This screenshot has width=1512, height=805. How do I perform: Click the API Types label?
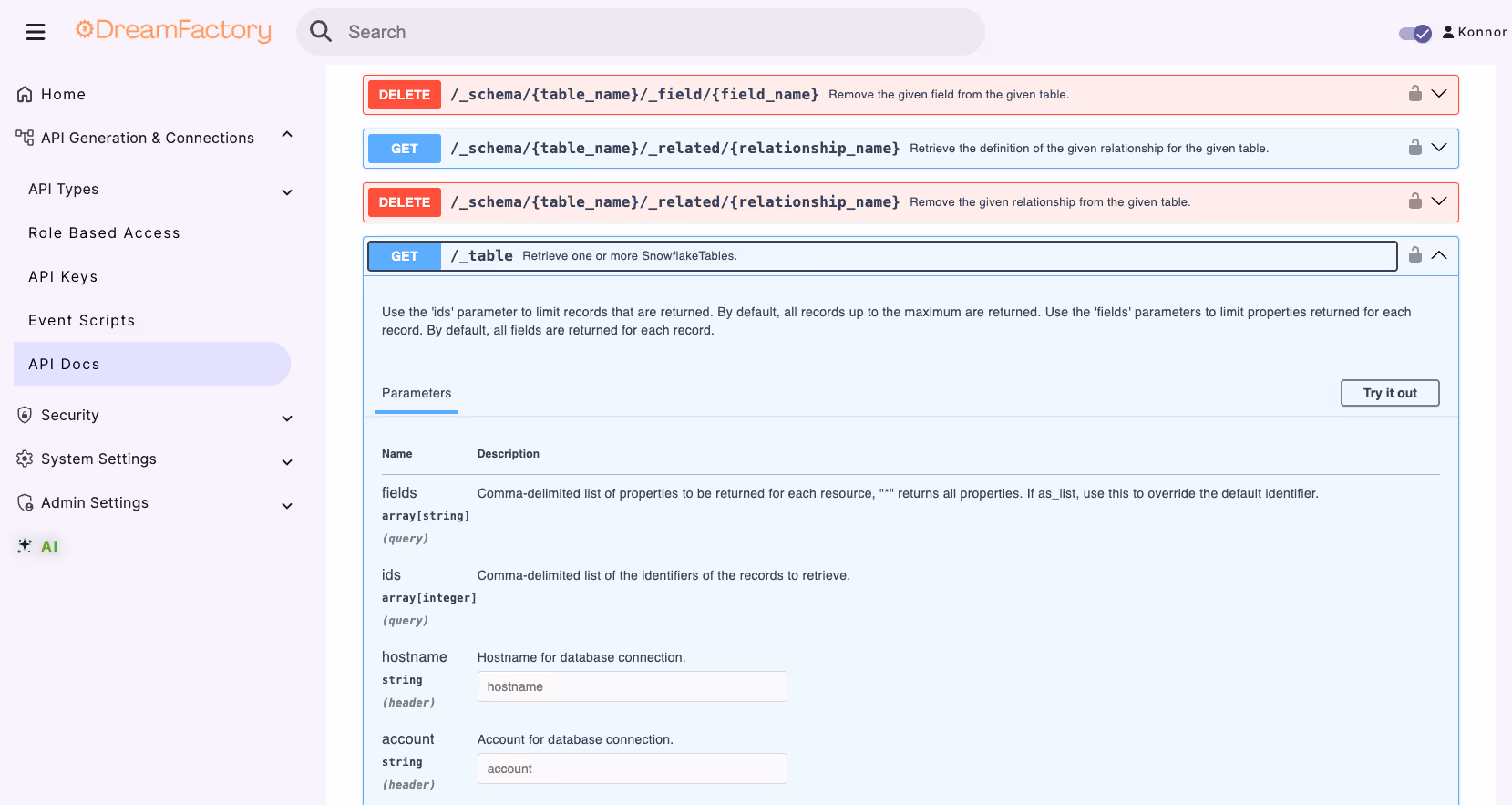(64, 189)
